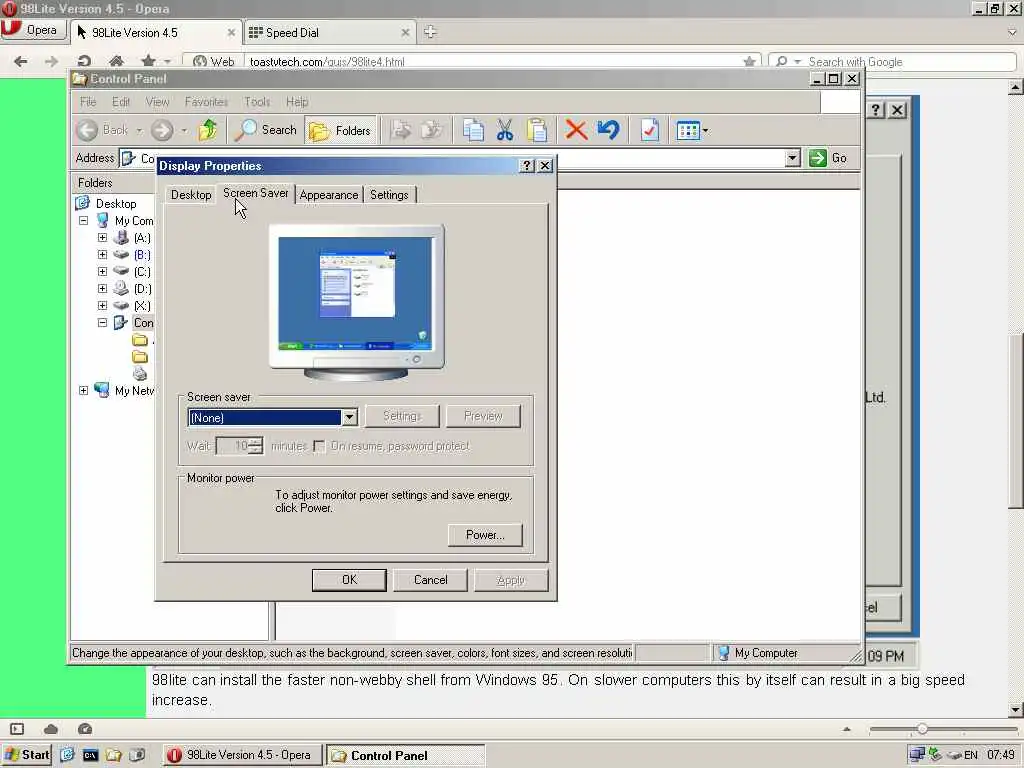The image size is (1024, 768).
Task: Collapse the My Computer tree node
Action: pyautogui.click(x=84, y=221)
